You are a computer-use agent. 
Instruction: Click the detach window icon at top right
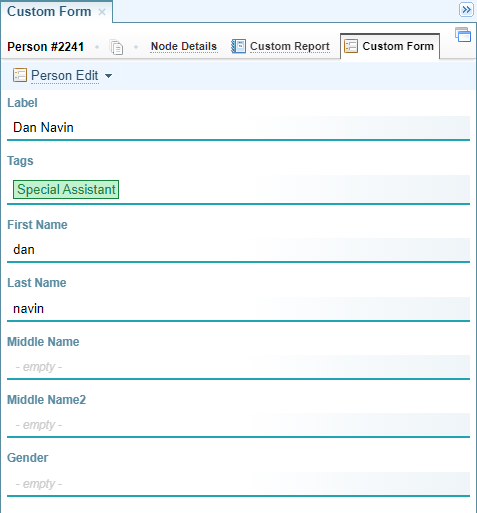pos(463,35)
